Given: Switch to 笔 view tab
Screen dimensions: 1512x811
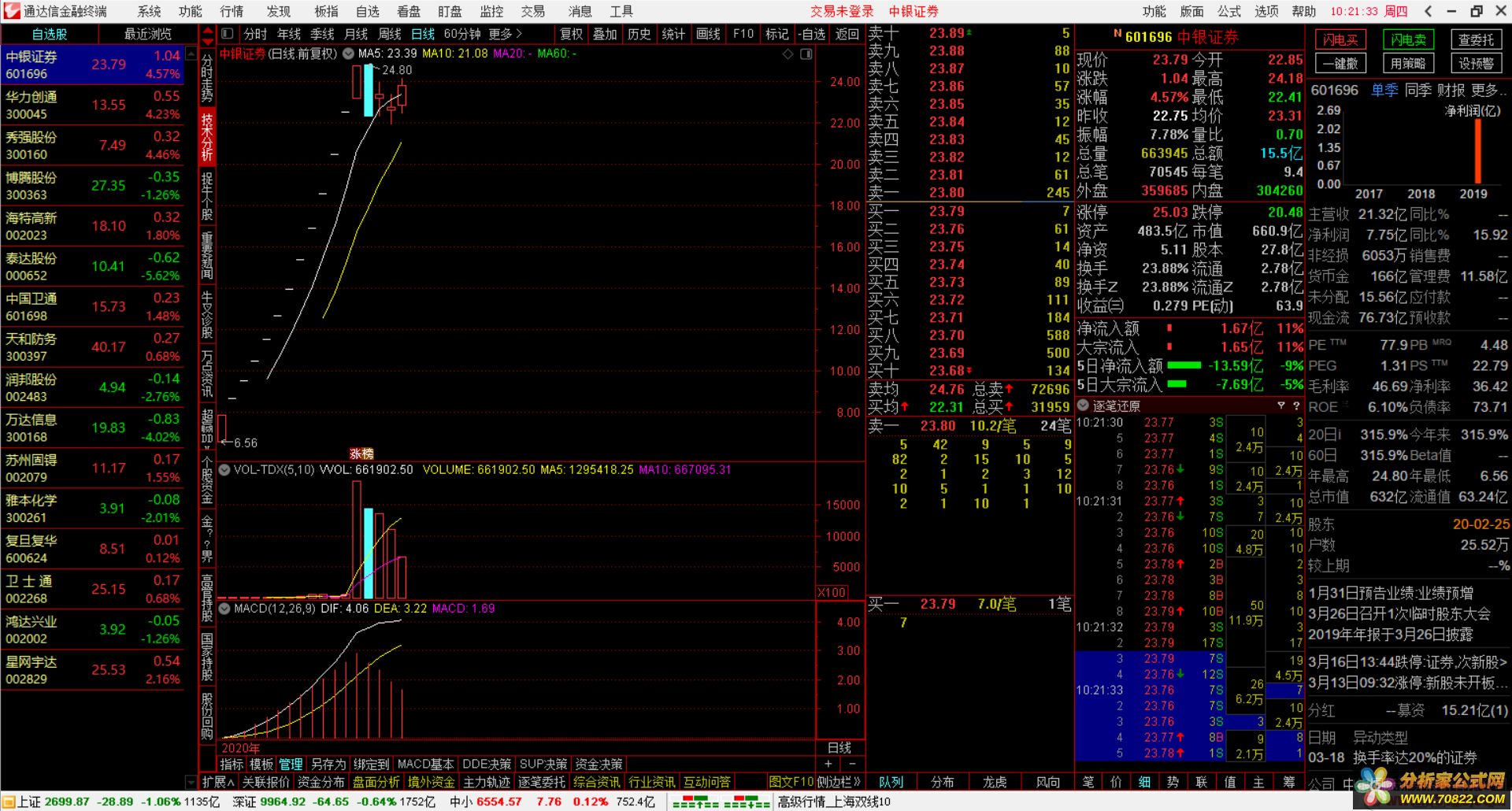Looking at the screenshot, I should pos(1088,782).
